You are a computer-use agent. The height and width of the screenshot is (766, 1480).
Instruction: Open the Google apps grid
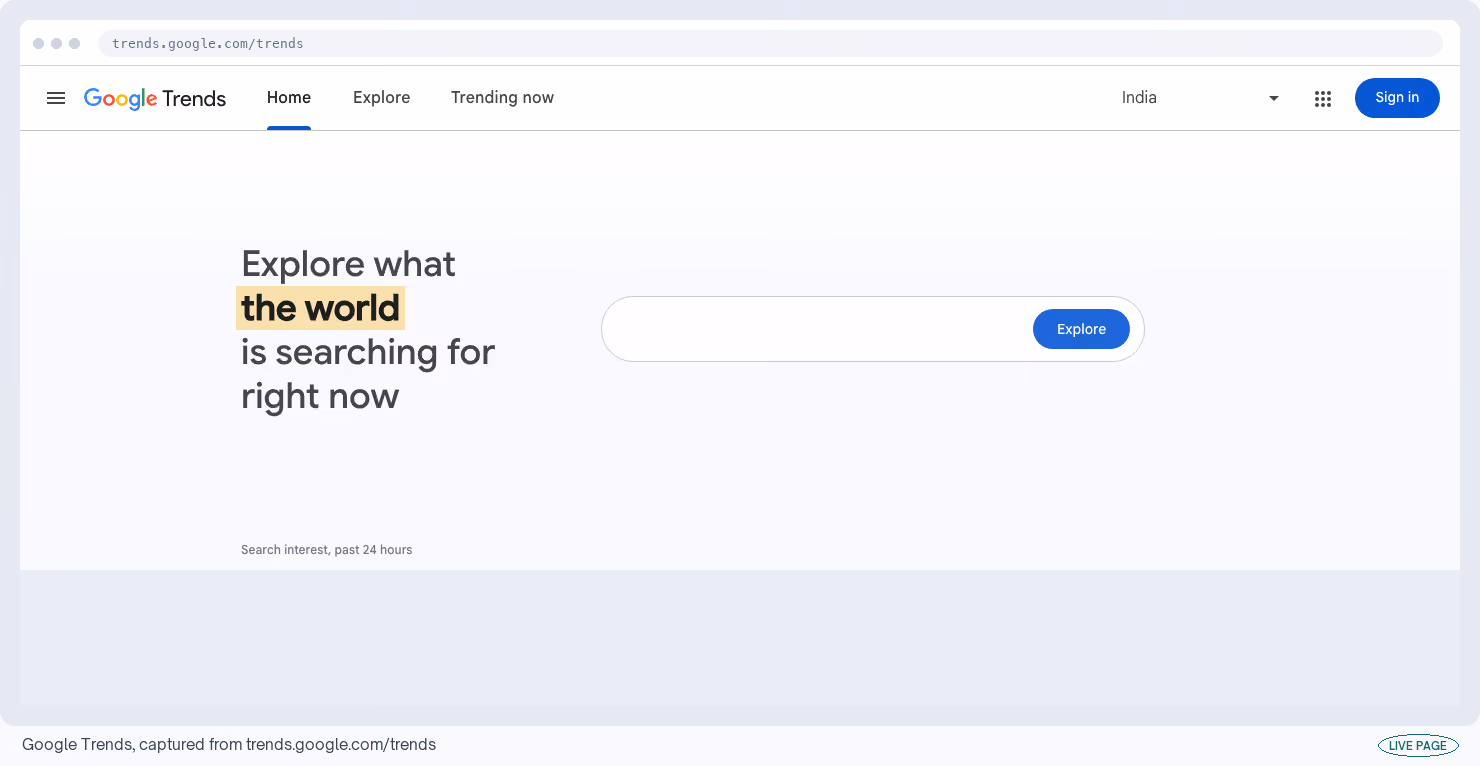click(x=1323, y=98)
